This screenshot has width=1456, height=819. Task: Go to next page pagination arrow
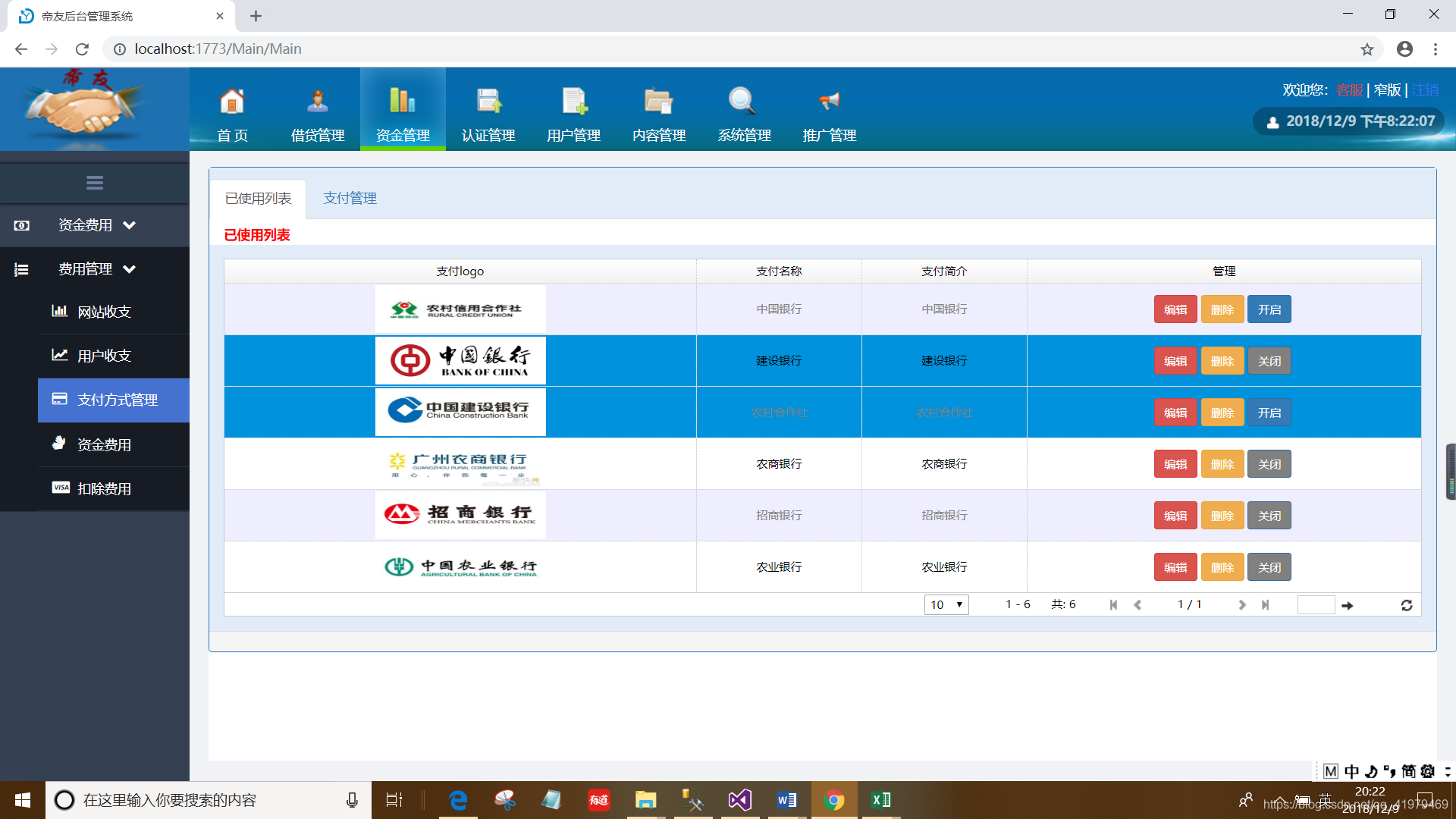(x=1241, y=604)
